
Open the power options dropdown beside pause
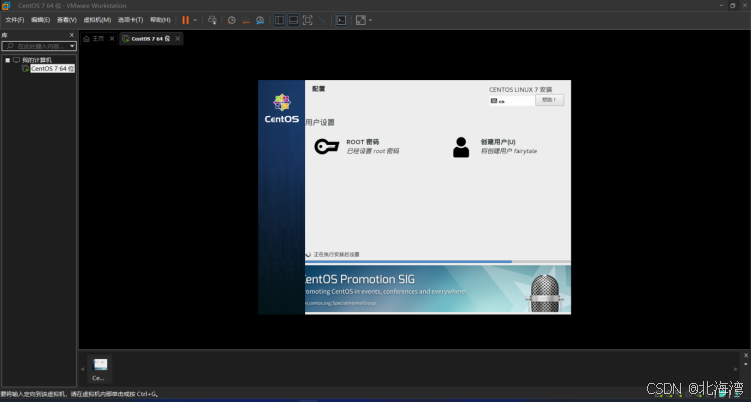coord(195,20)
